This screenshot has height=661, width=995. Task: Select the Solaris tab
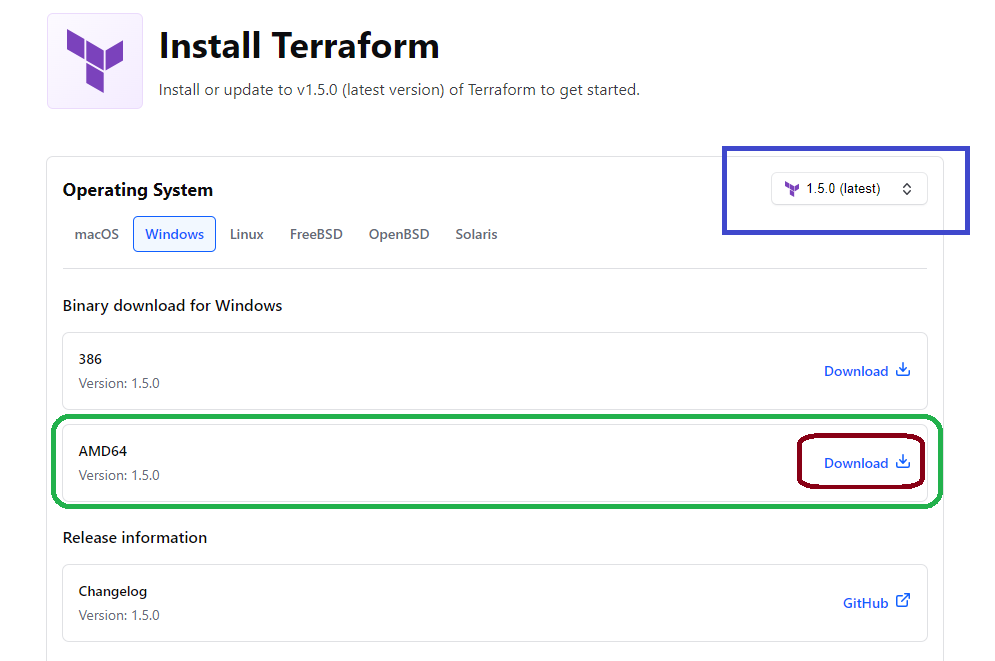(476, 234)
